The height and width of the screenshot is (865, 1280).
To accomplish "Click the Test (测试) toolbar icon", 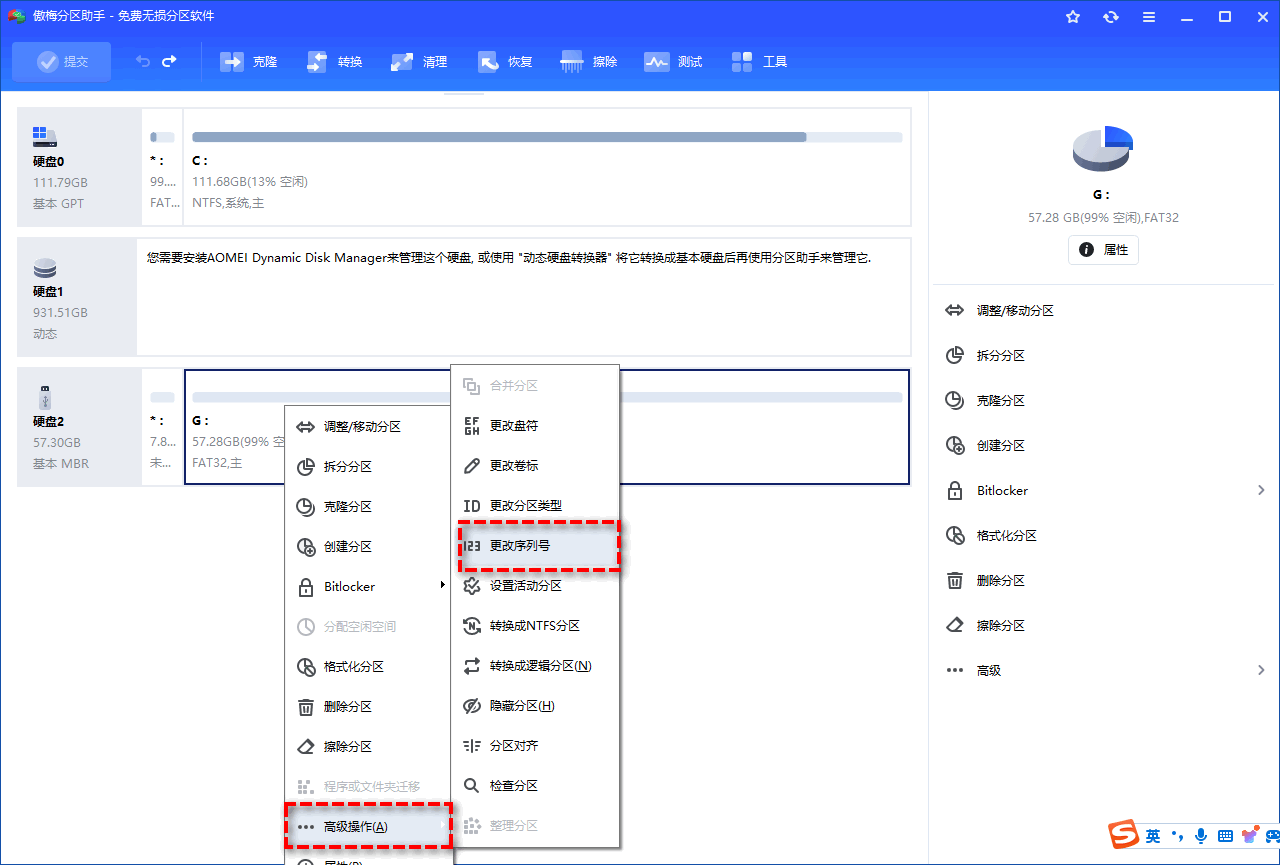I will click(673, 62).
